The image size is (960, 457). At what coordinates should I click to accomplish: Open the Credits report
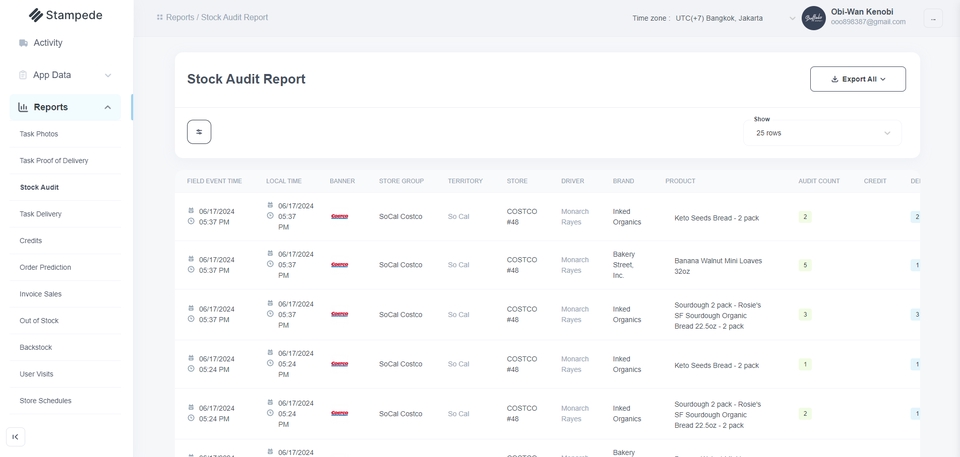pyautogui.click(x=31, y=241)
